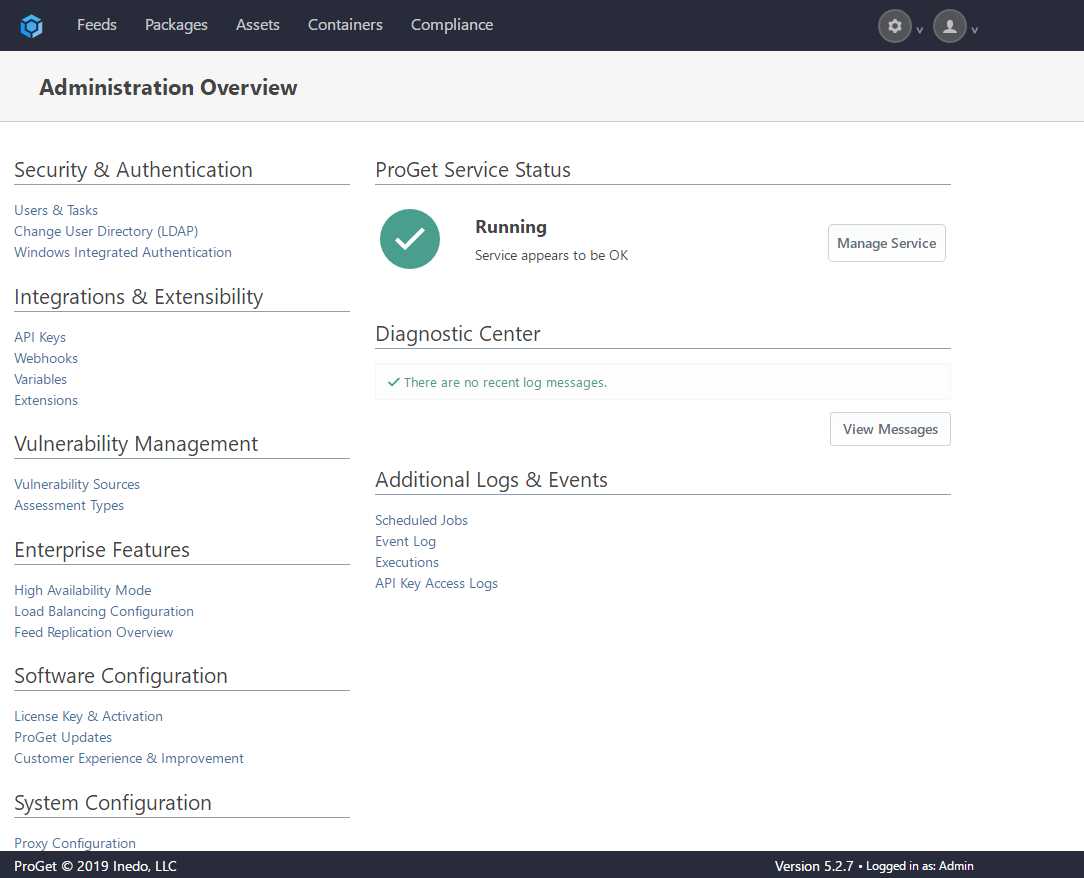The image size is (1084, 878).
Task: View Scheduled Jobs
Action: pos(422,521)
